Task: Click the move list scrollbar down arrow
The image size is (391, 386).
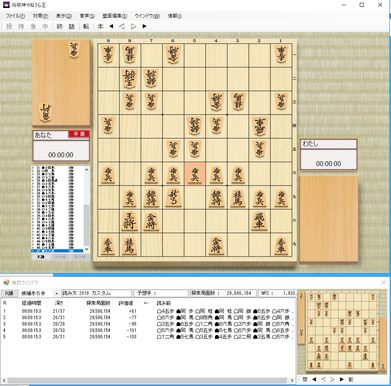Action: (87, 249)
